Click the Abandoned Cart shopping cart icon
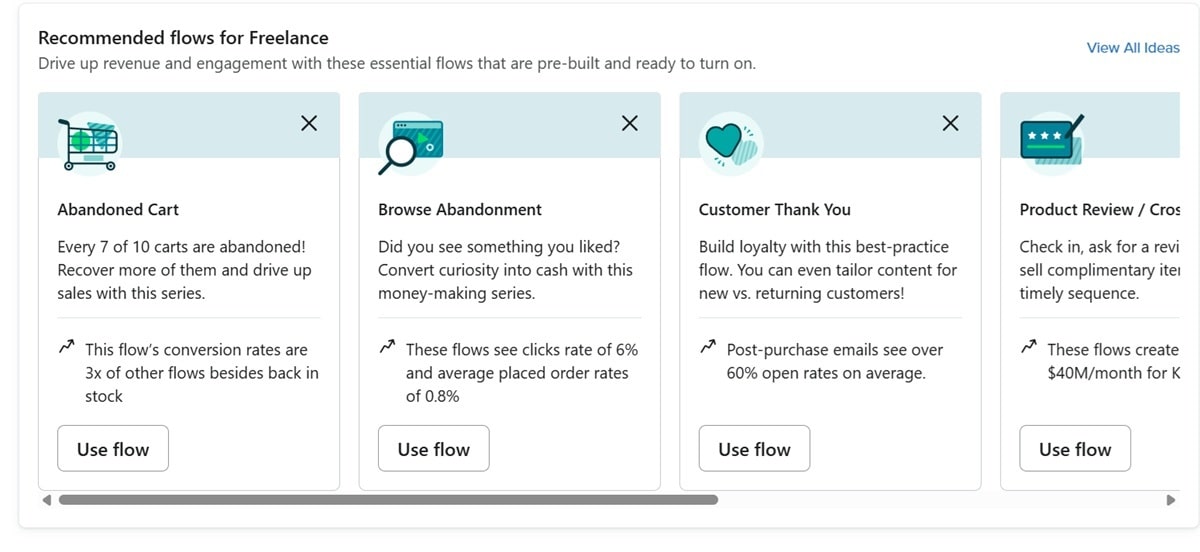 (90, 144)
